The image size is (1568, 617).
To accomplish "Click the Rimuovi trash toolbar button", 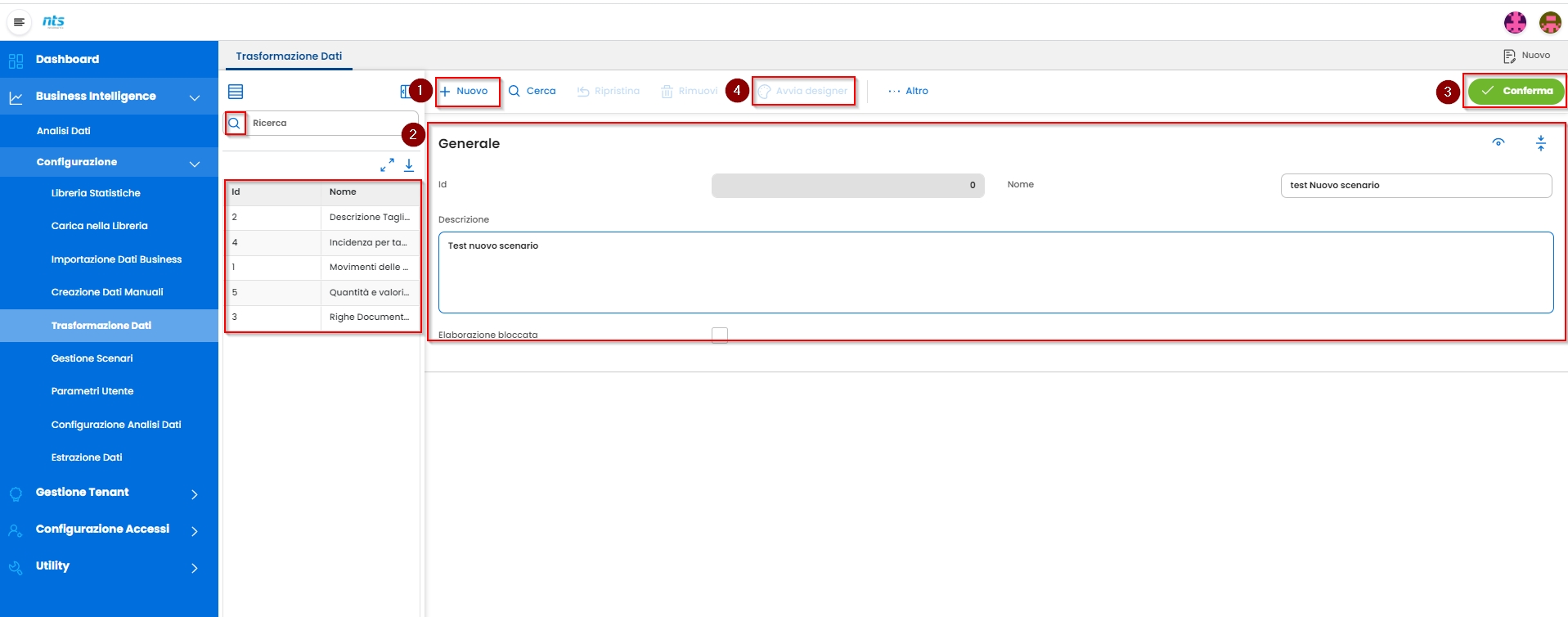I will coord(689,91).
